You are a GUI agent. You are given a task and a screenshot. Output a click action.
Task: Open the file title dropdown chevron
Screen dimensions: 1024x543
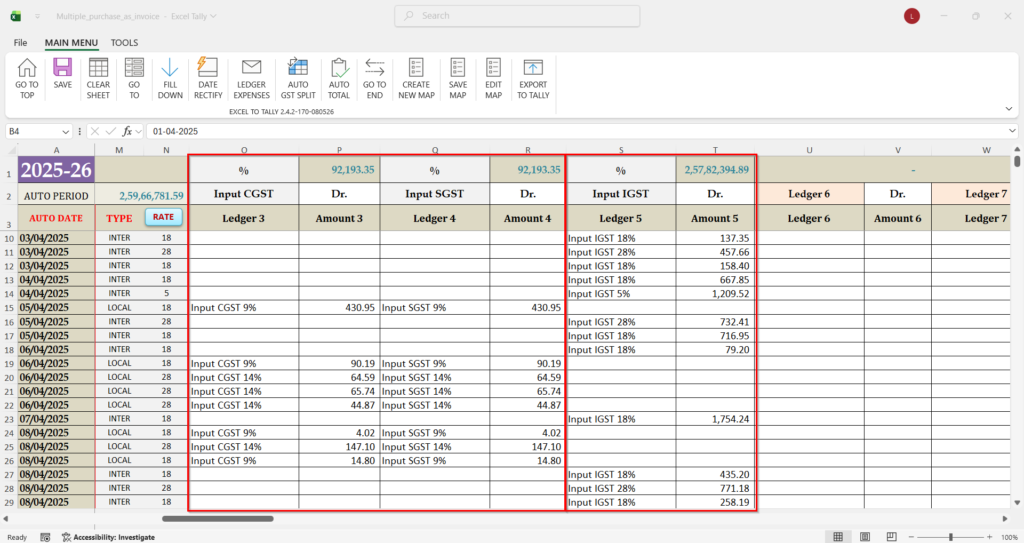click(213, 16)
